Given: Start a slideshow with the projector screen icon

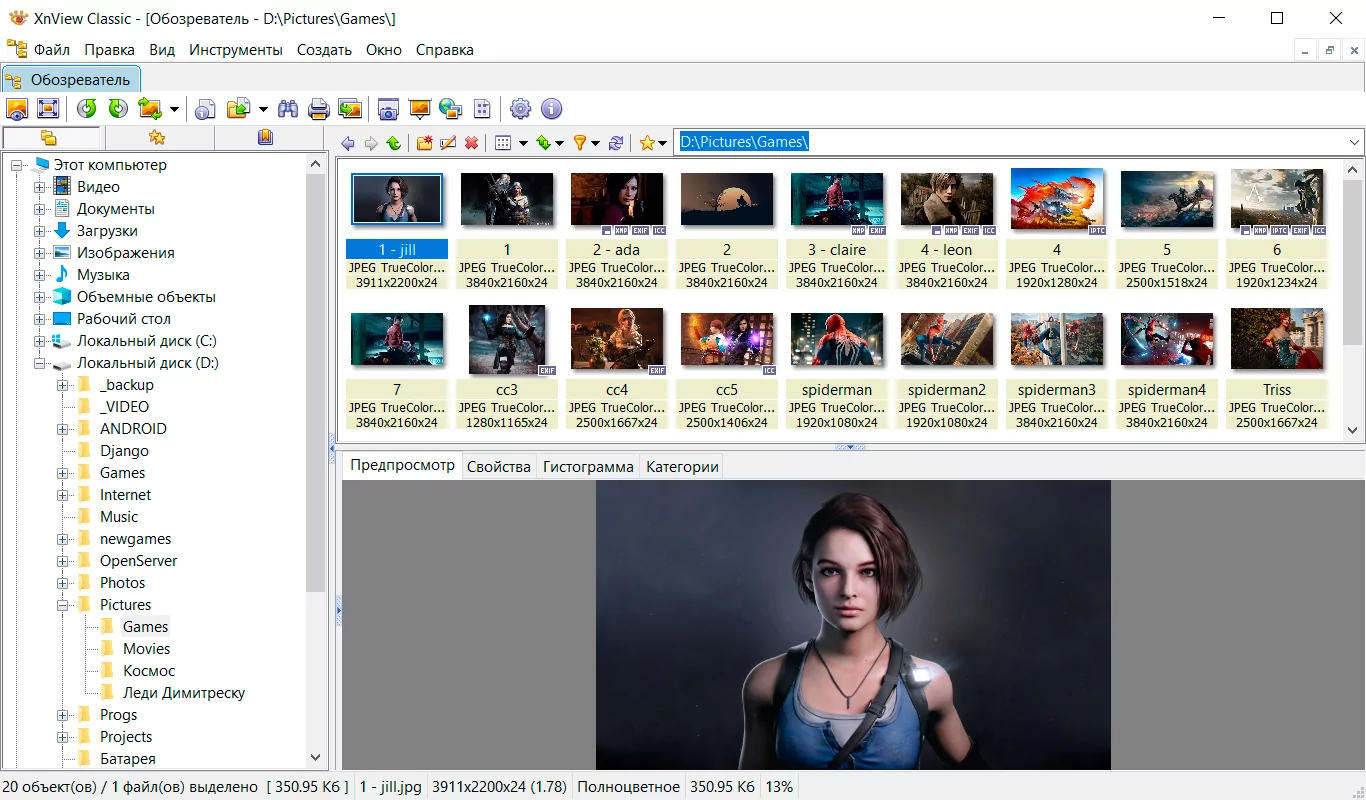Looking at the screenshot, I should (420, 109).
